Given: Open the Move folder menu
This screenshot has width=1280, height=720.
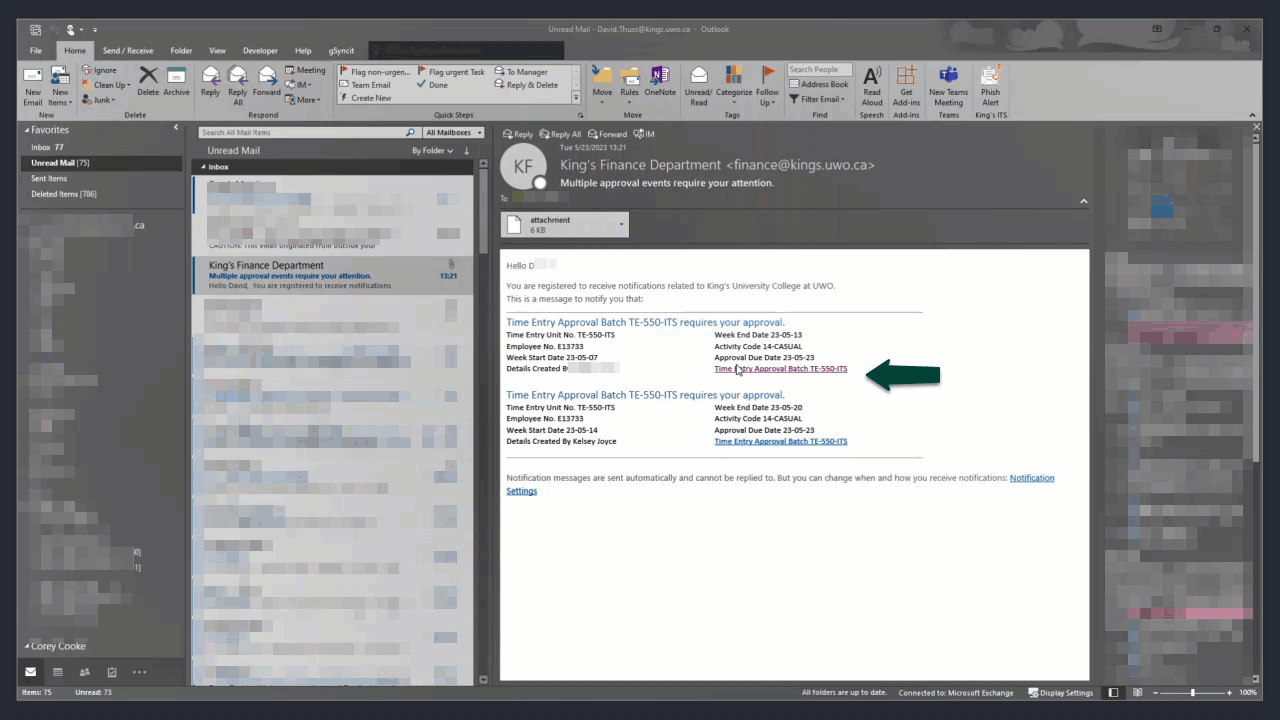Looking at the screenshot, I should click(x=602, y=84).
